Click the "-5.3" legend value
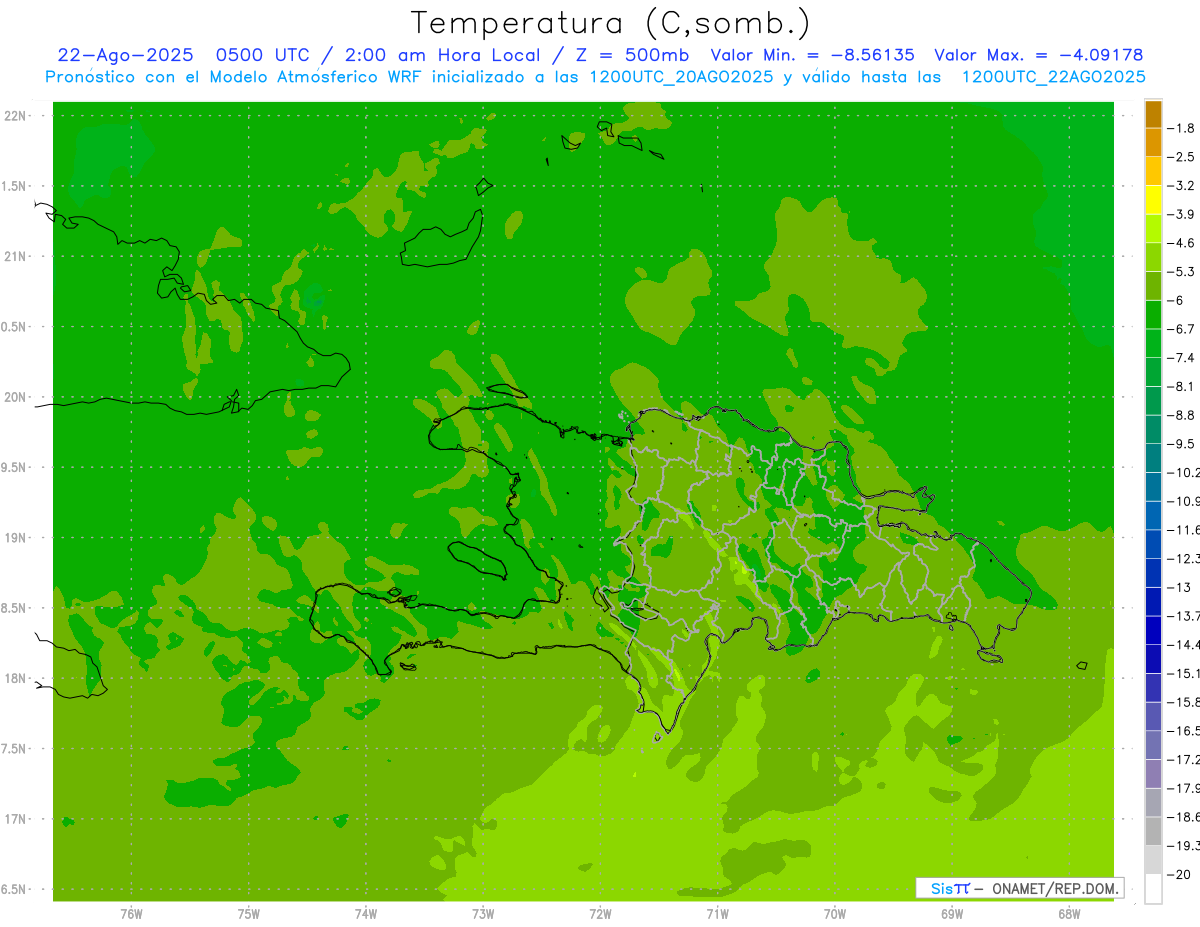The height and width of the screenshot is (927, 1200). click(x=1183, y=271)
